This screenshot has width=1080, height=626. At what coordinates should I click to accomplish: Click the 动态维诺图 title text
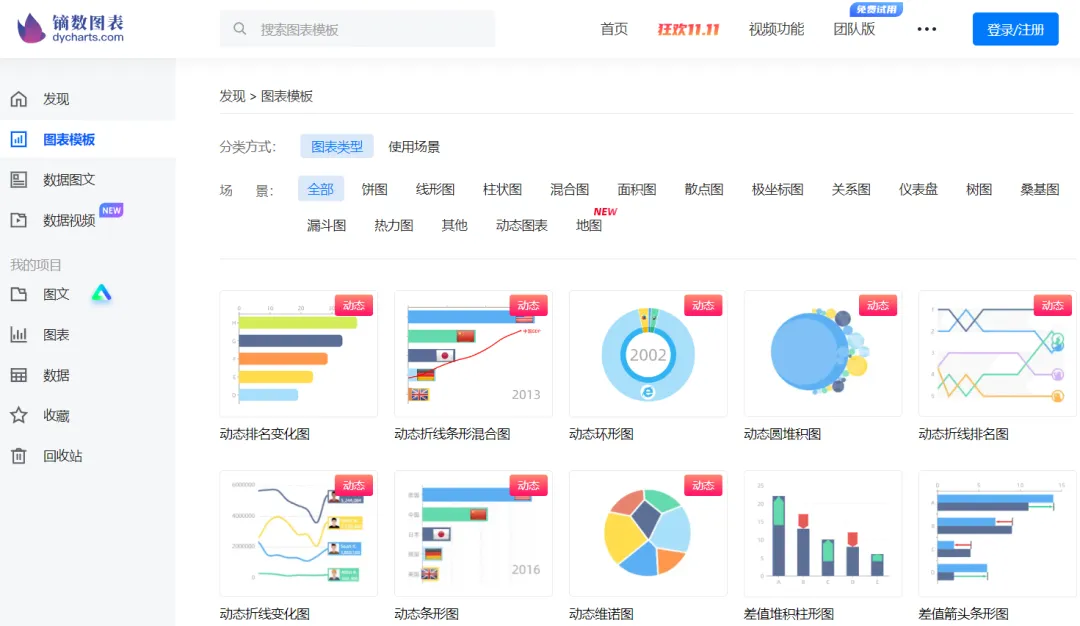[x=601, y=614]
